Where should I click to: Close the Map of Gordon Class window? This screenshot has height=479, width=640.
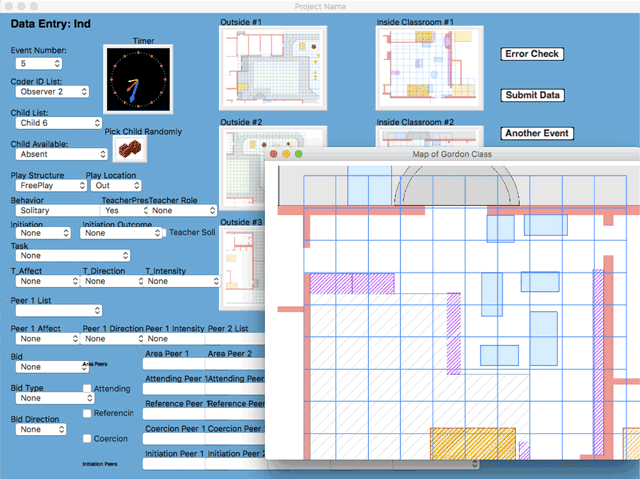273,154
